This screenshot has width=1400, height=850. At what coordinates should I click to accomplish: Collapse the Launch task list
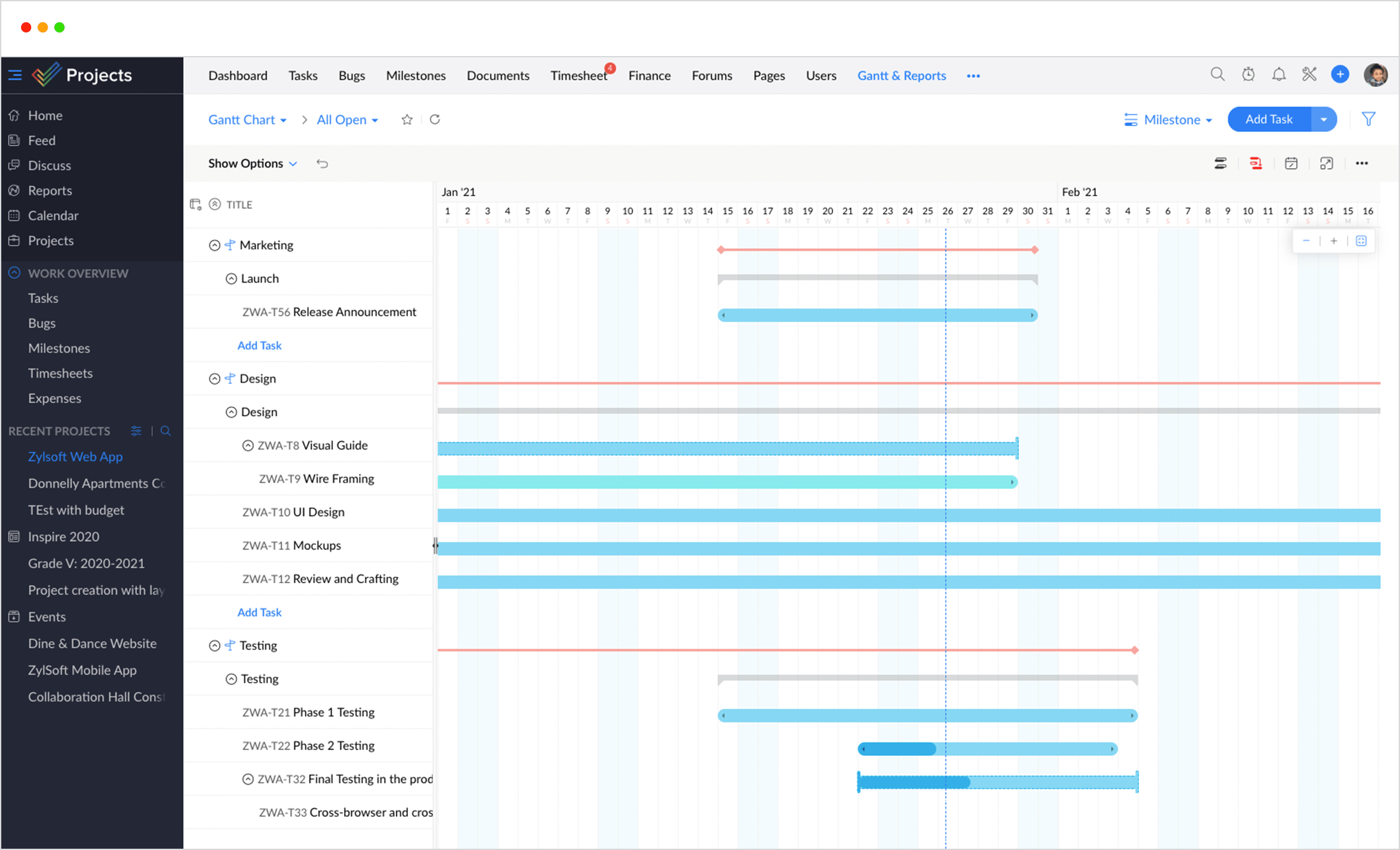click(x=232, y=279)
